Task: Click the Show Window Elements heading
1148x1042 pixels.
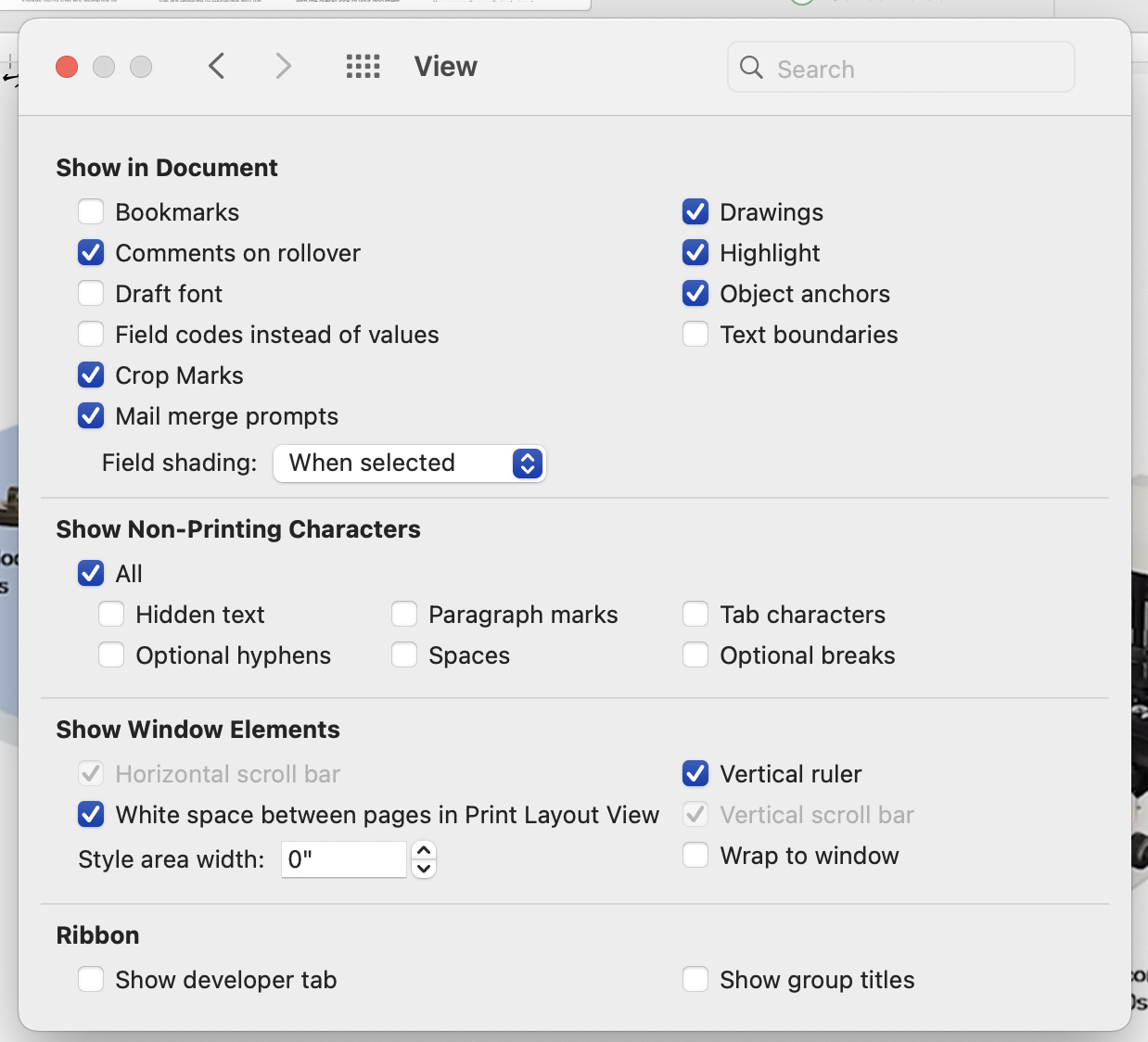Action: (x=198, y=730)
